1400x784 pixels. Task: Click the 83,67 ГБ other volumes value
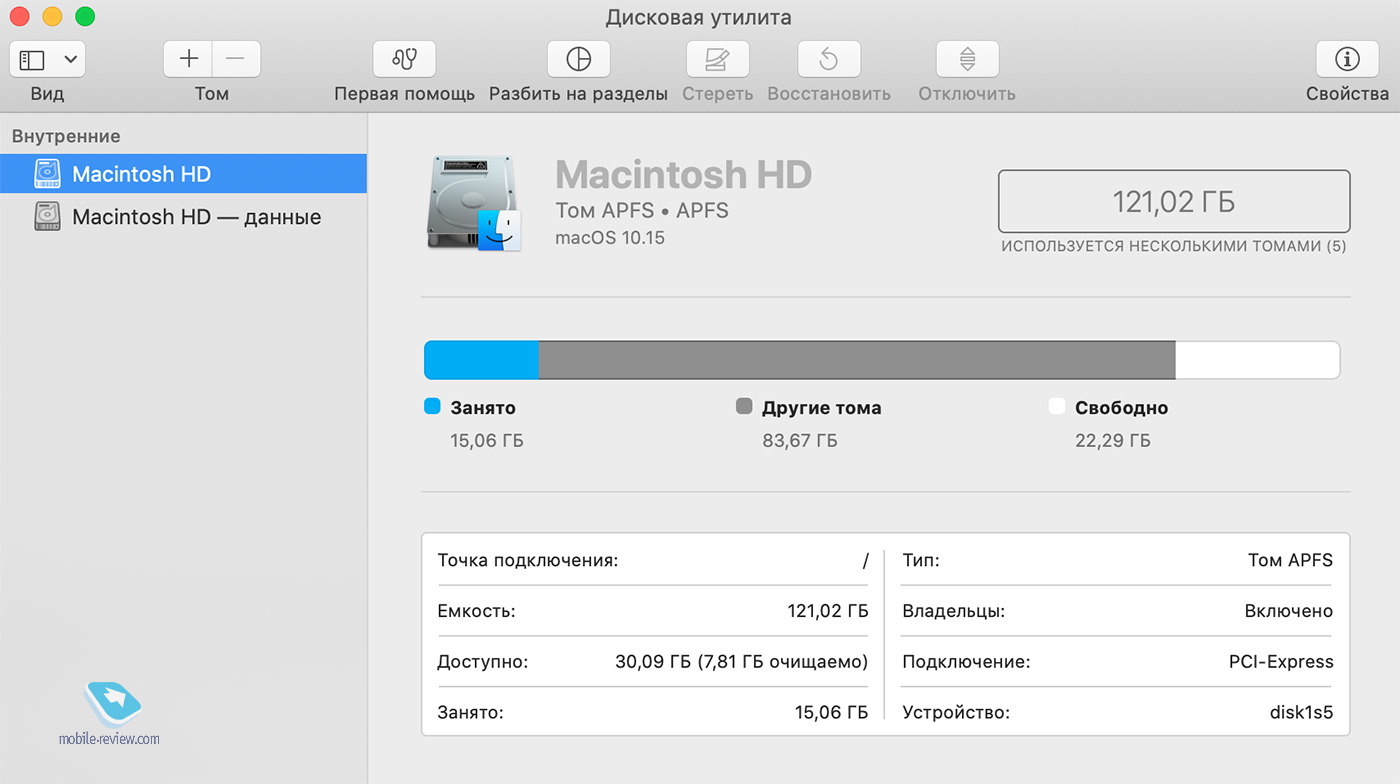click(800, 440)
